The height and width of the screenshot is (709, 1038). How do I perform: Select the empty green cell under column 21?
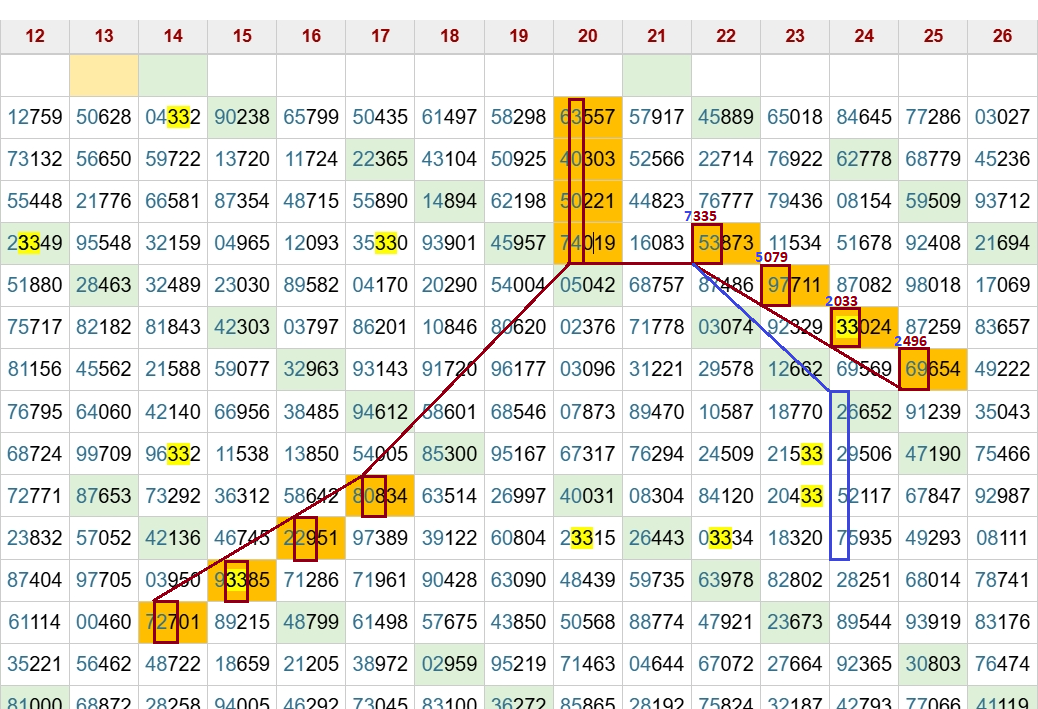tap(656, 76)
